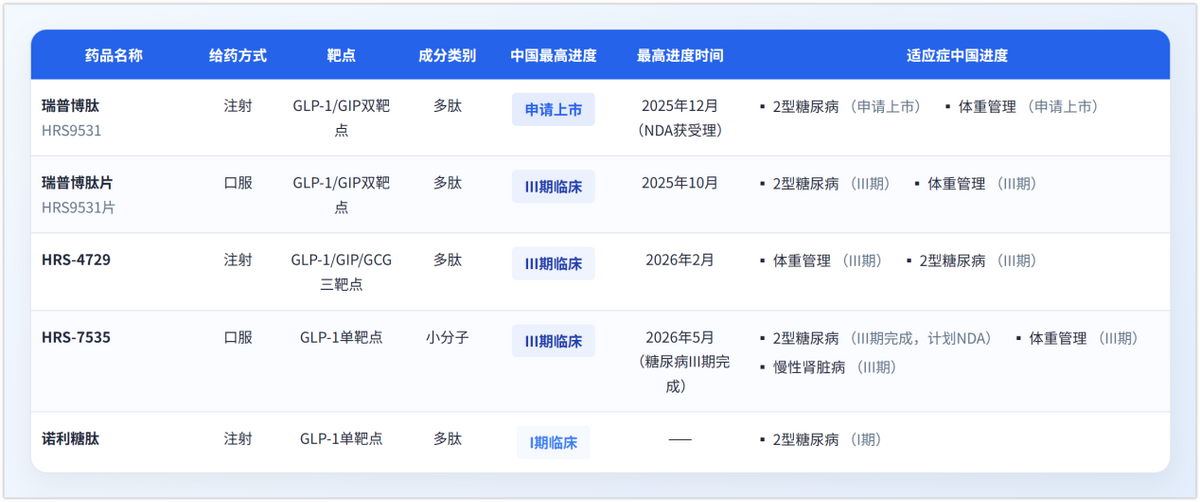Click 多肽 in the HRS-4729 row
Viewport: 1200px width, 502px height.
coord(447,260)
